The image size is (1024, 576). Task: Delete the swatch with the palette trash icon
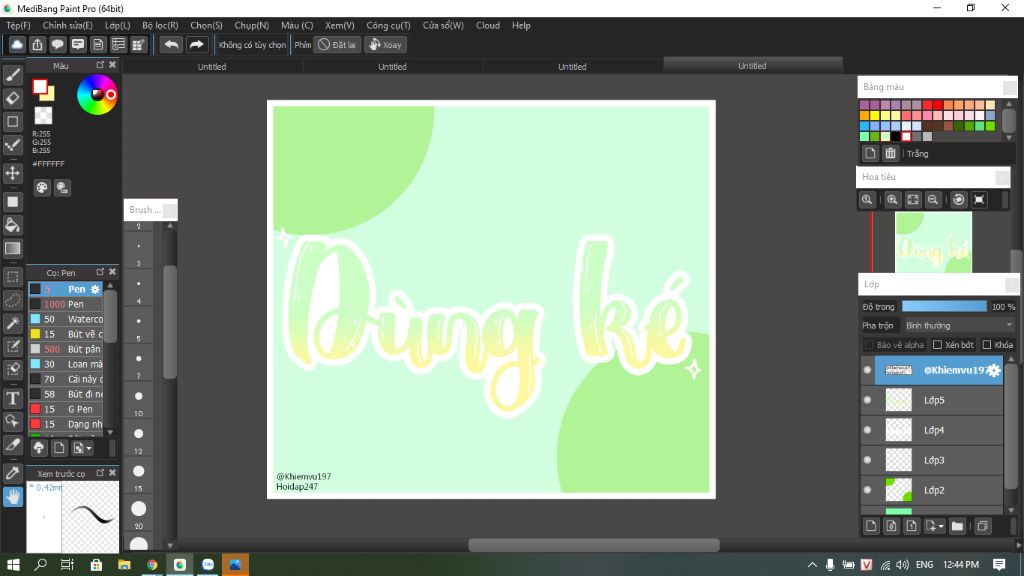click(x=890, y=153)
